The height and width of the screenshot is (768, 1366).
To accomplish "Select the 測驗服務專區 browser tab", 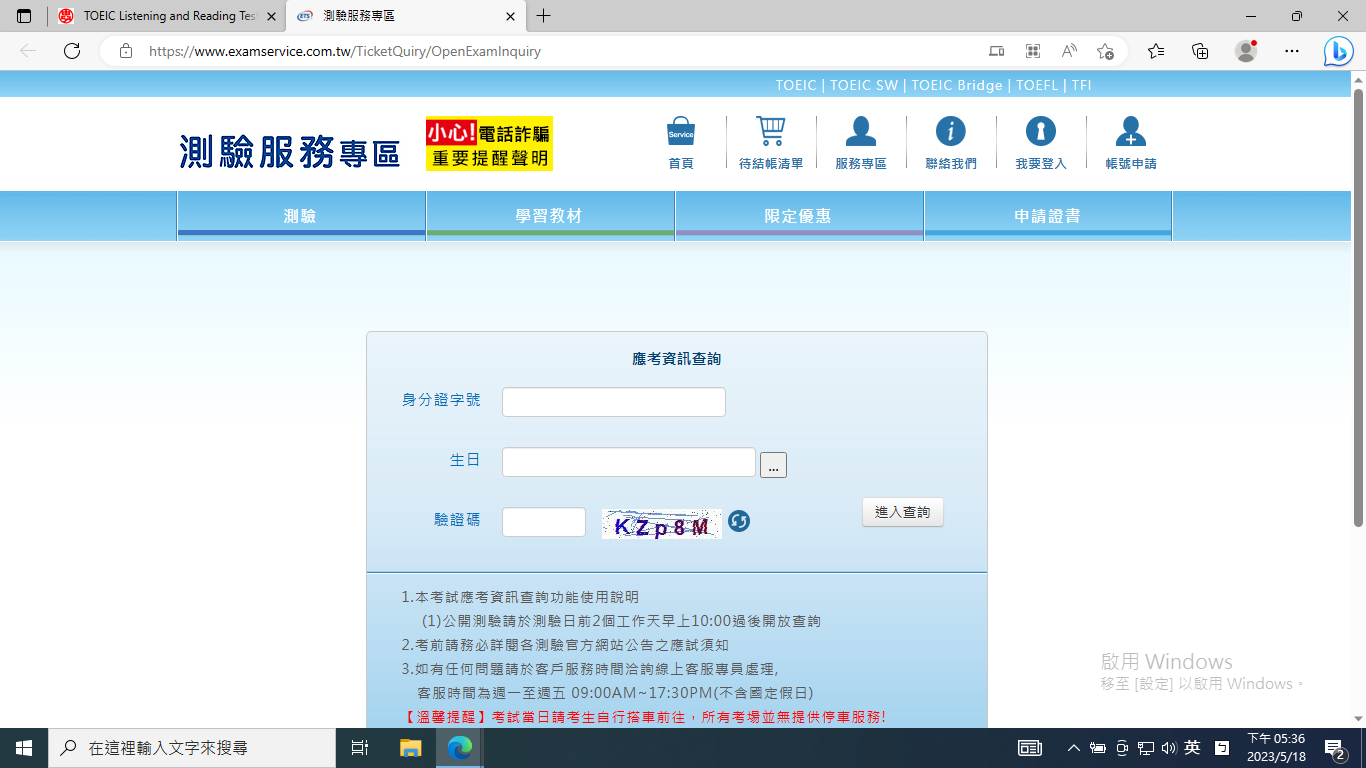I will point(405,16).
